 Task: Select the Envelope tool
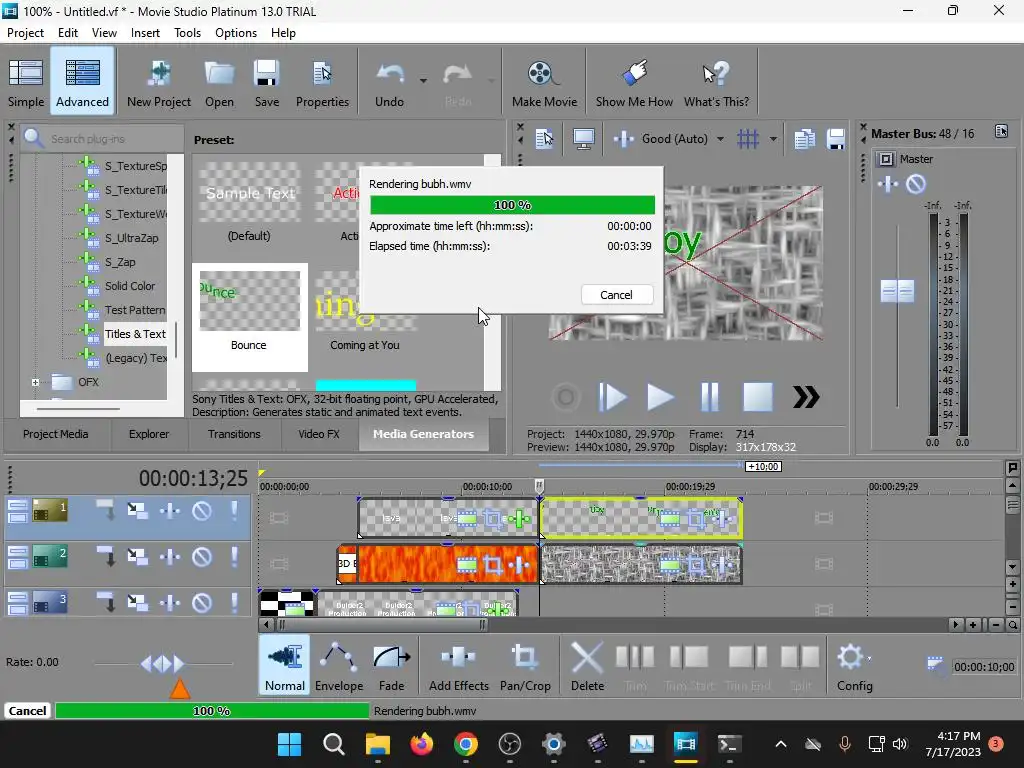pyautogui.click(x=338, y=665)
